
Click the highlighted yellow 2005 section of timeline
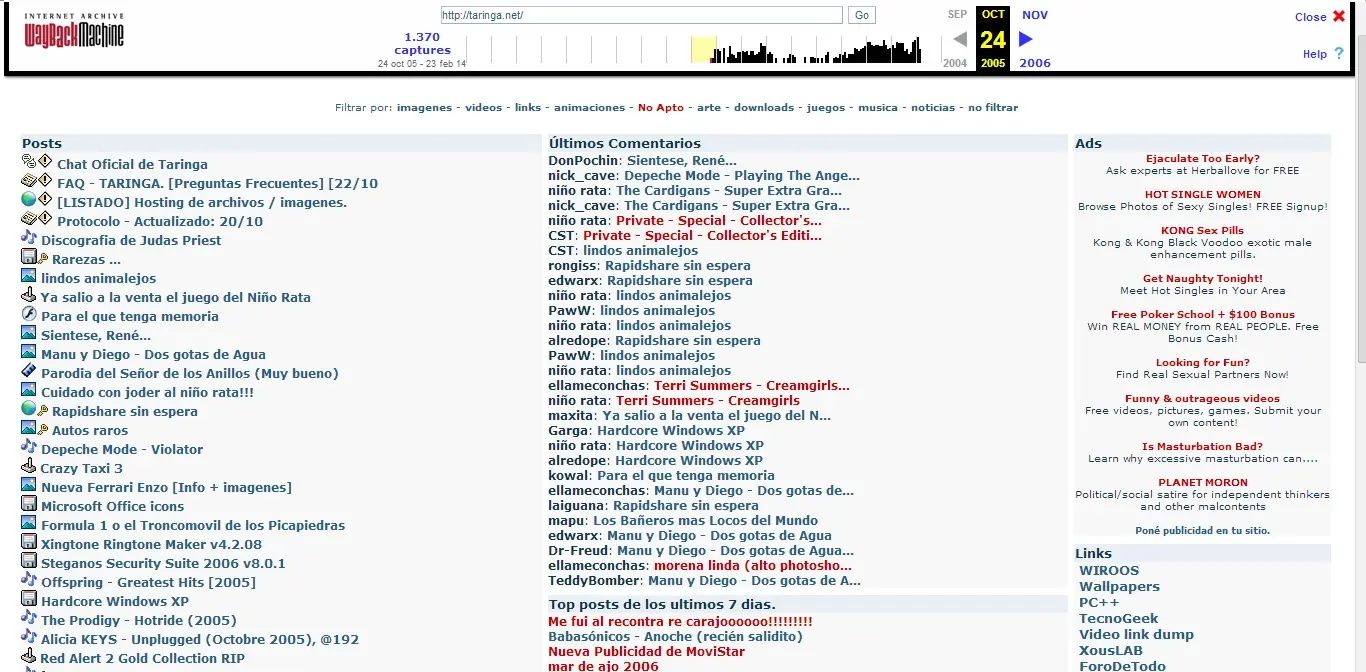[703, 49]
